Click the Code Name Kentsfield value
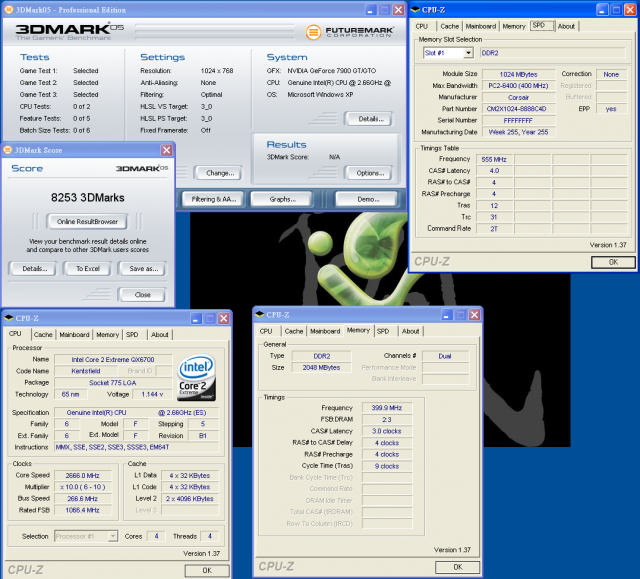This screenshot has width=640, height=579. coord(86,371)
